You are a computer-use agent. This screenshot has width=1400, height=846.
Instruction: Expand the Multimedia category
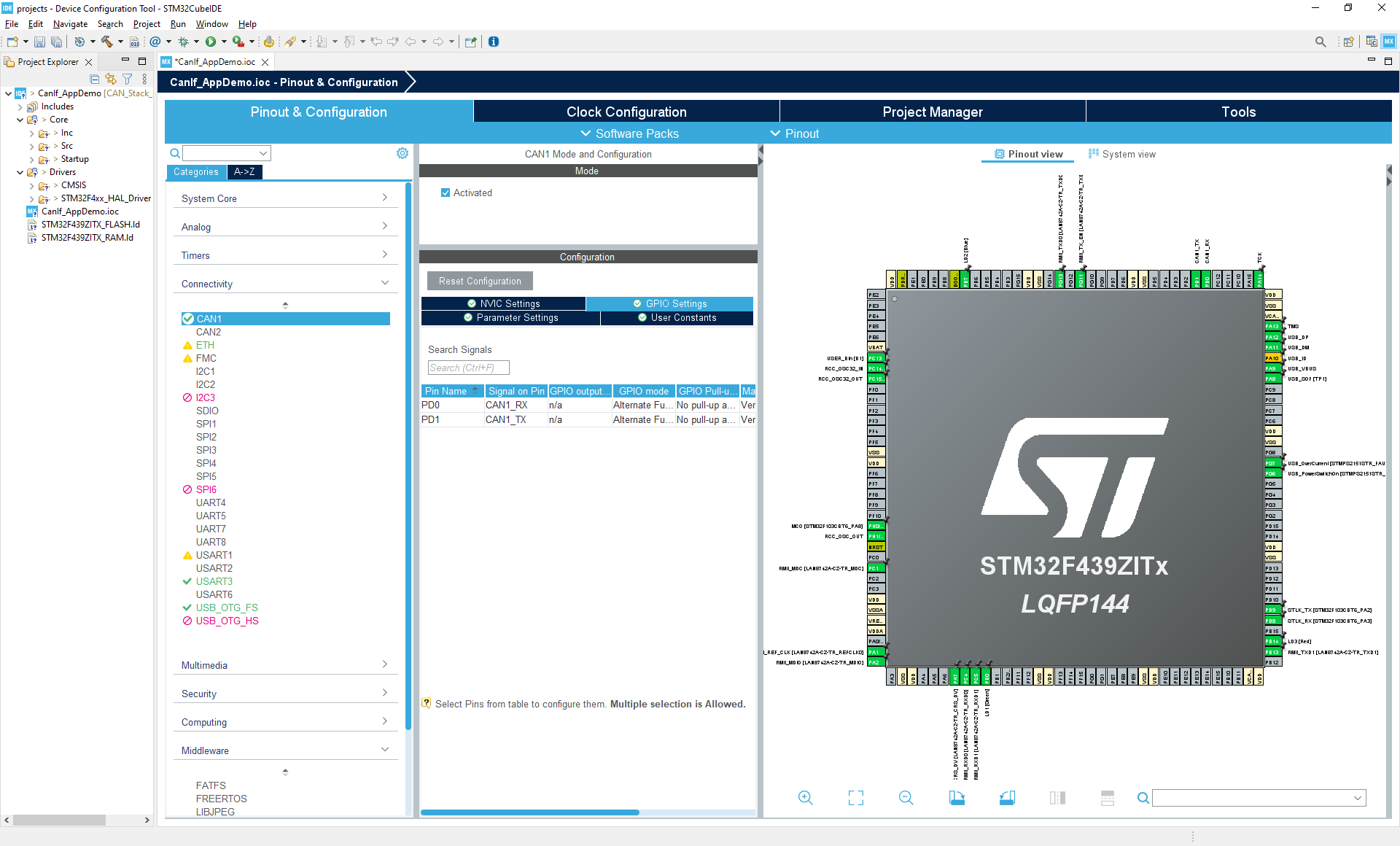point(285,665)
